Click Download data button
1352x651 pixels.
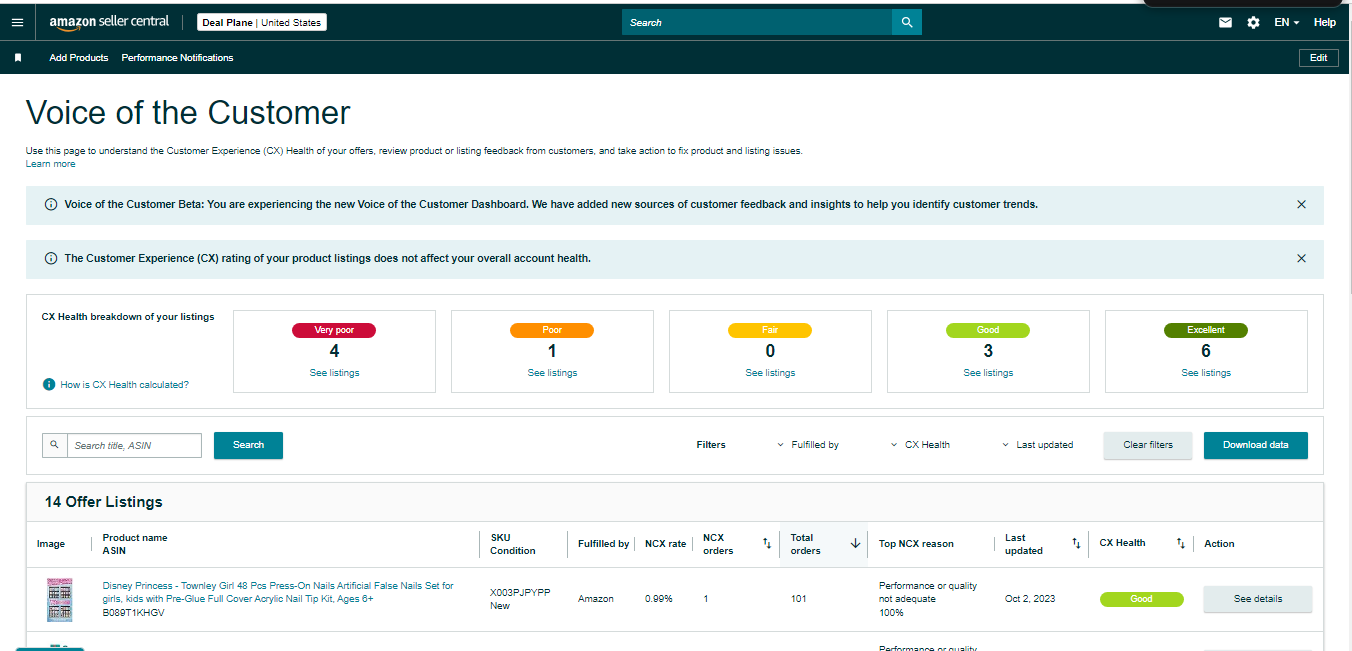click(x=1256, y=445)
